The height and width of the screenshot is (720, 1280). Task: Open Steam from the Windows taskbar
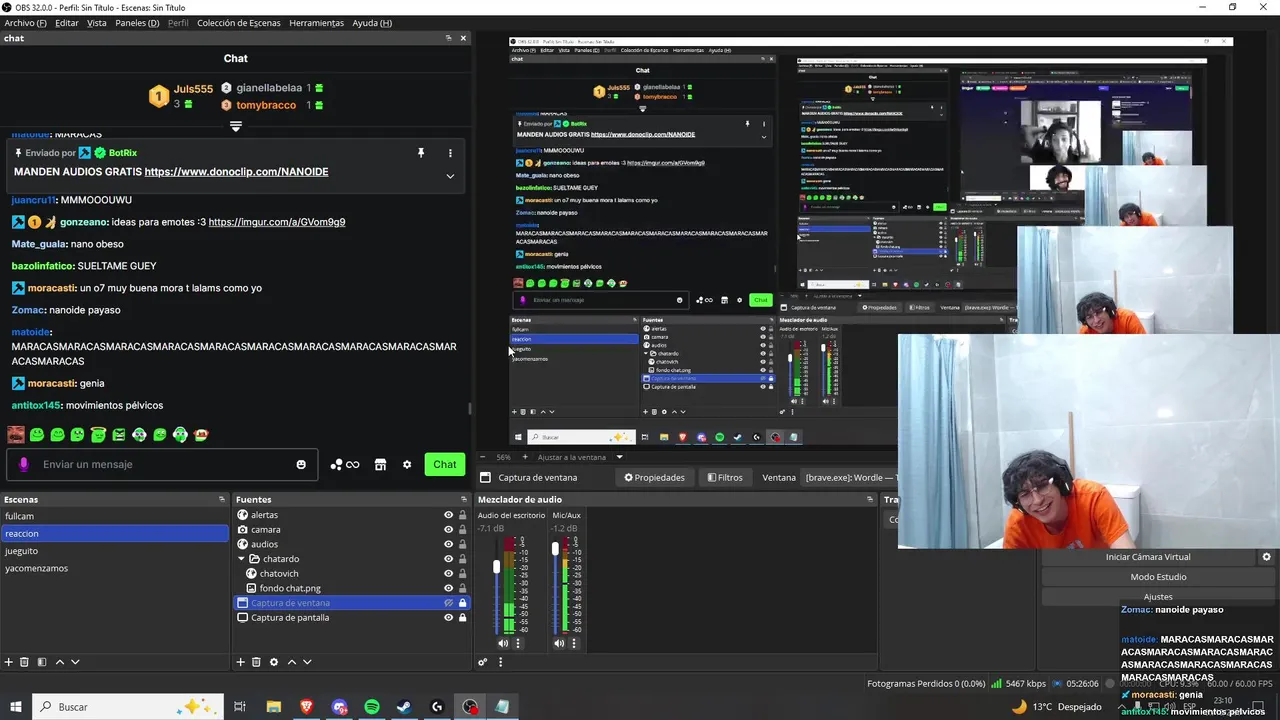(404, 707)
